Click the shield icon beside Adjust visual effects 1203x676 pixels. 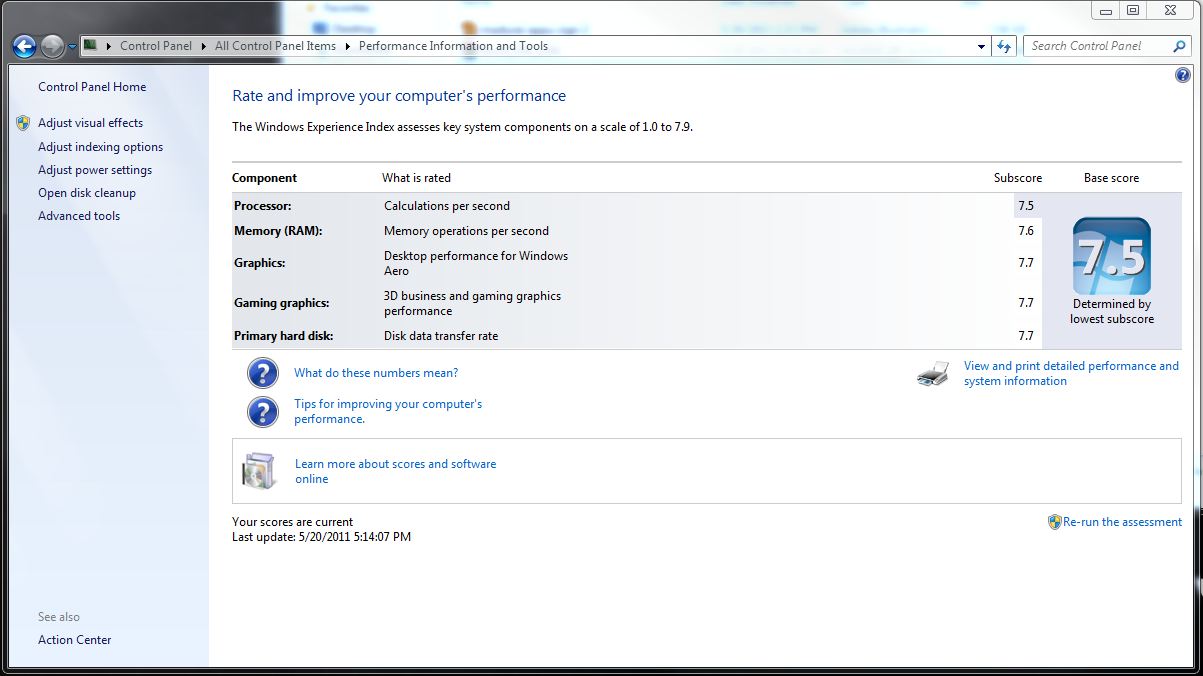23,123
